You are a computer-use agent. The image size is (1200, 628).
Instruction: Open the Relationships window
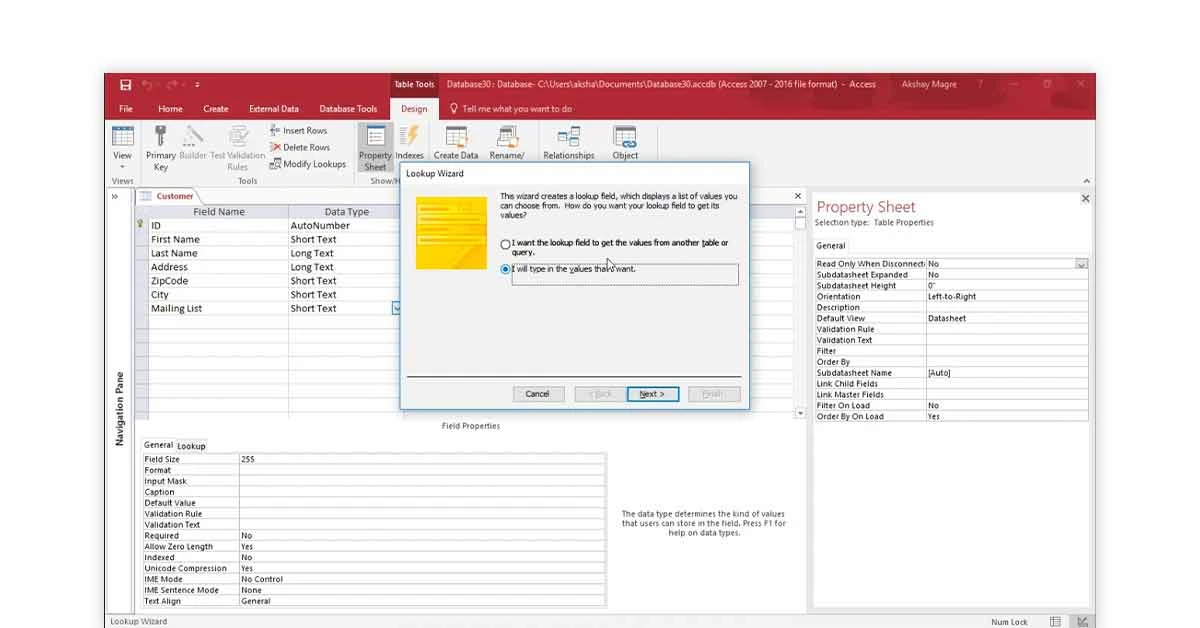point(568,145)
